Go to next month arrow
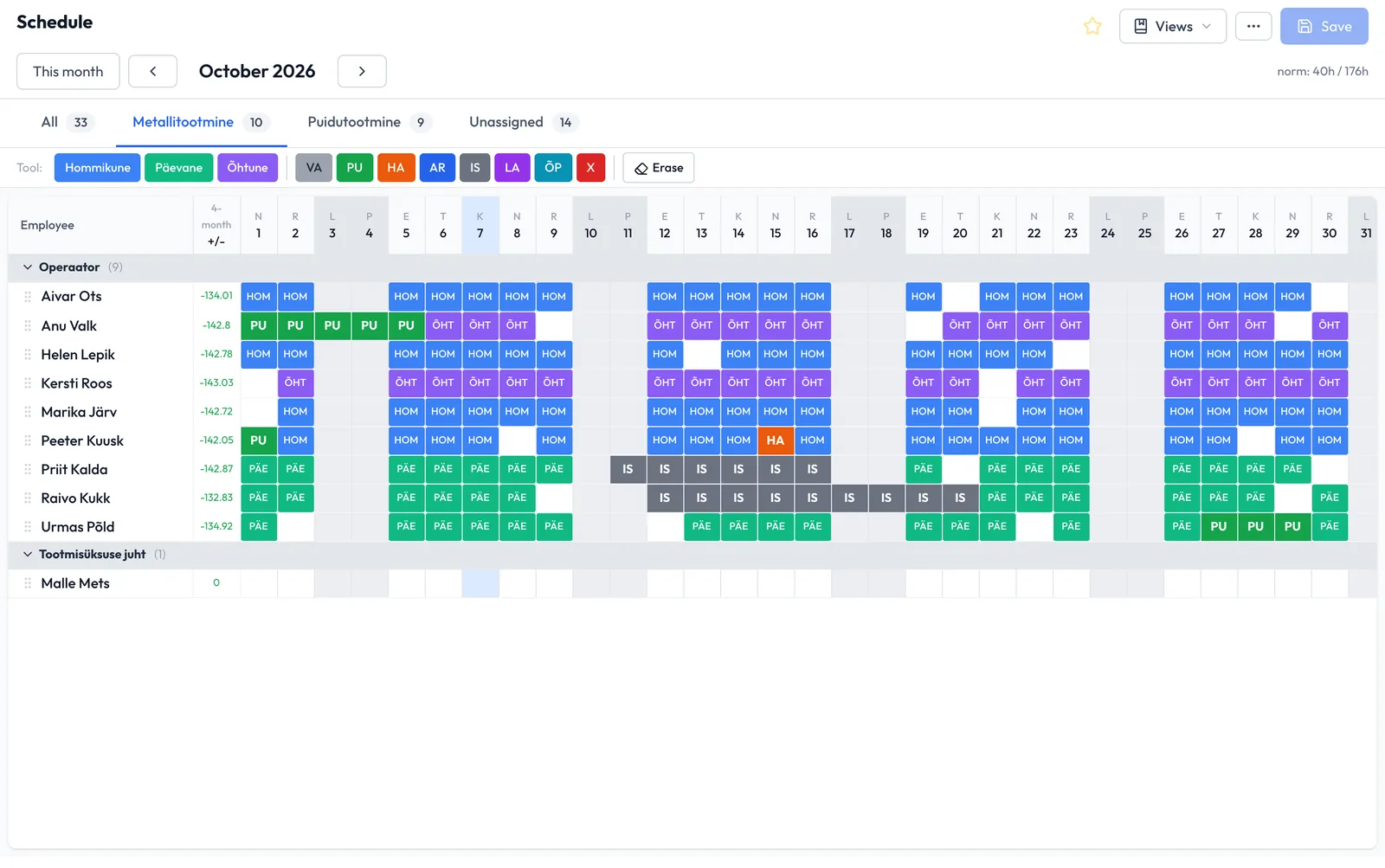Screen dimensions: 1385x868 (x=362, y=72)
